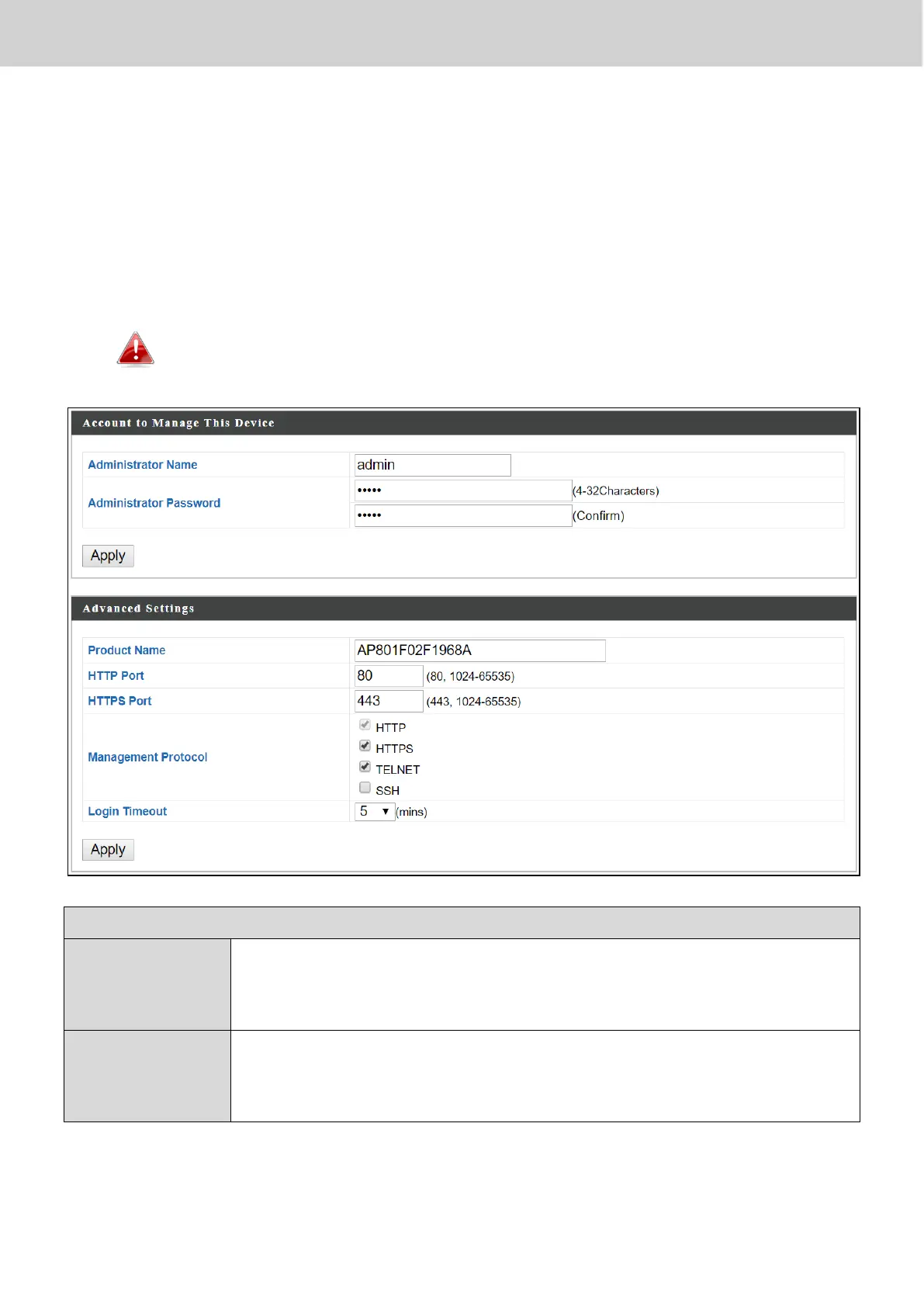Click the "TELNET" protocol label
This screenshot has width=924, height=1307.
tap(398, 770)
